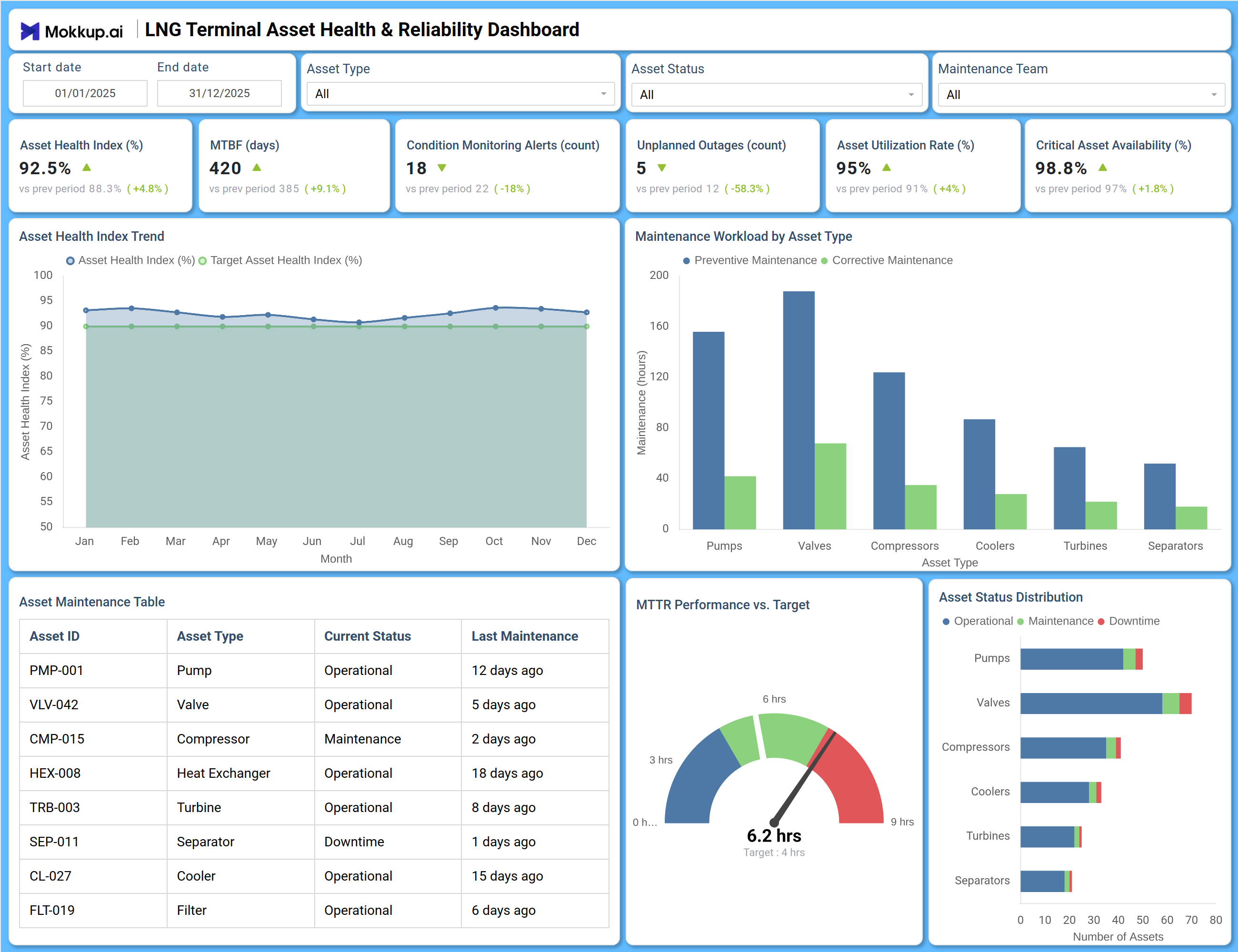
Task: Click the Heat Exchanger asset type cell
Action: (240, 773)
